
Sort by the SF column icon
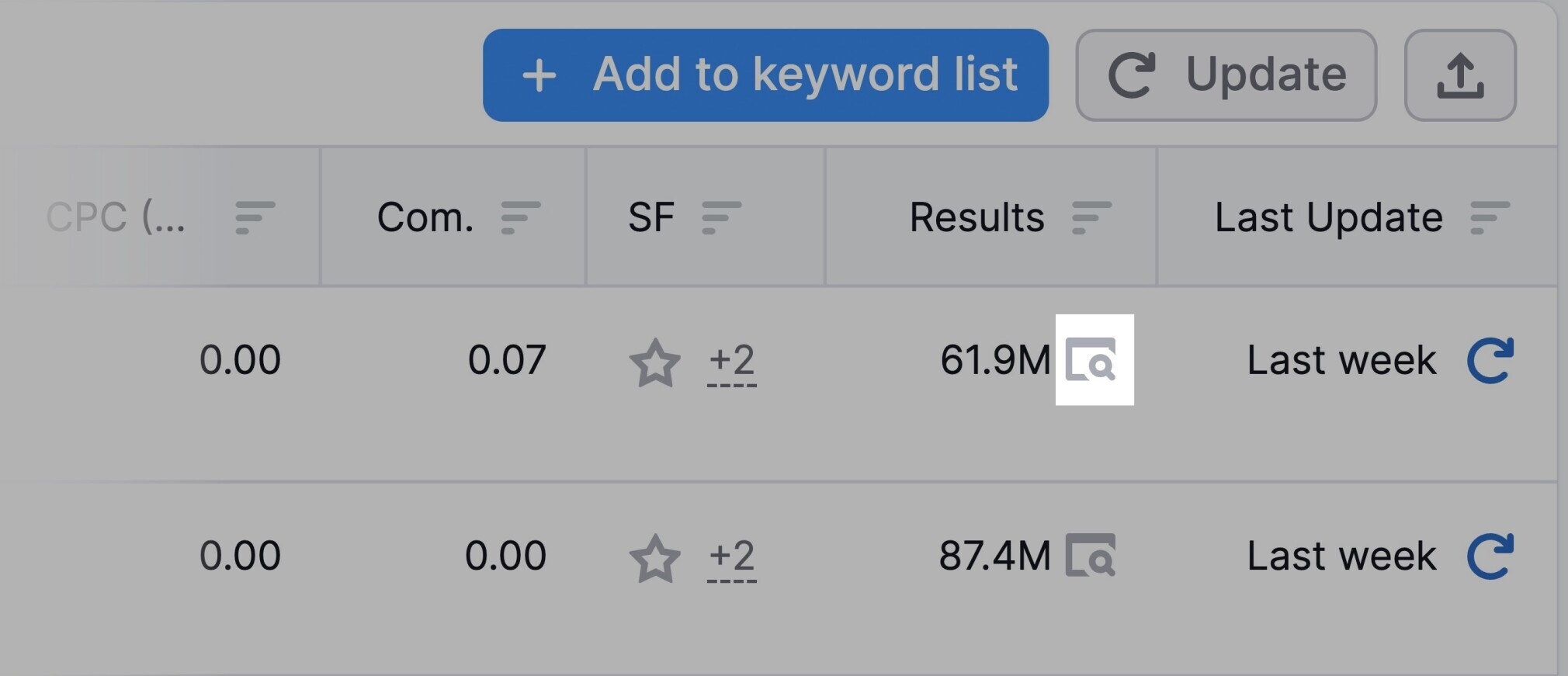pos(721,217)
